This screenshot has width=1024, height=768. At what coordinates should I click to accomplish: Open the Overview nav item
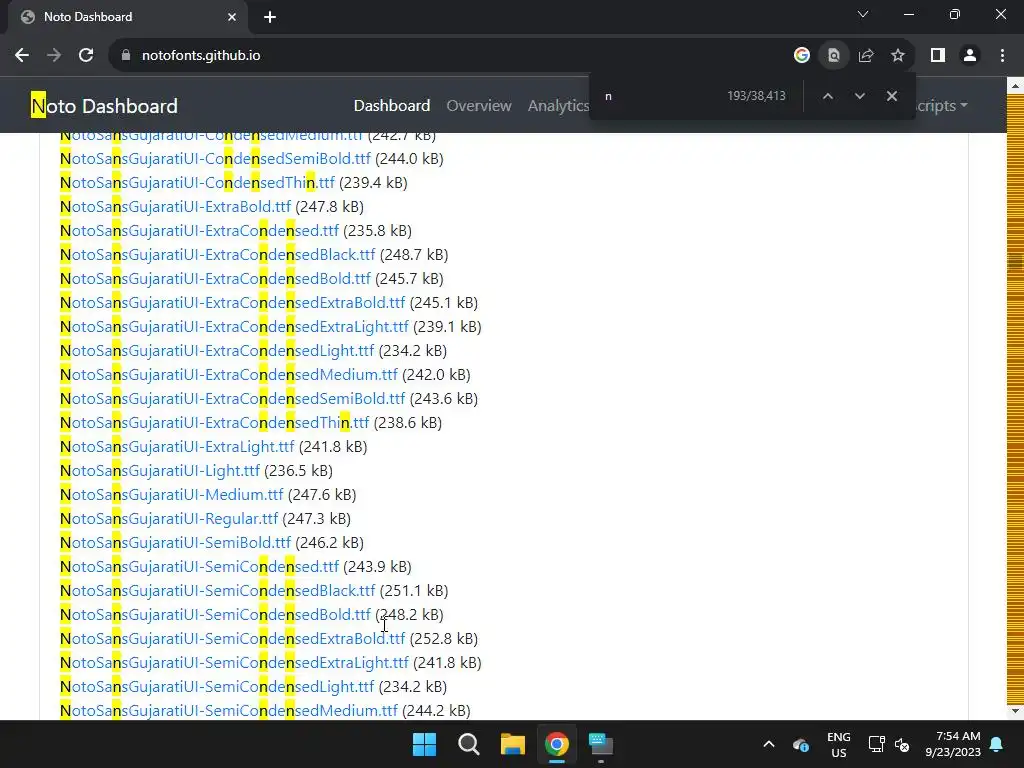(479, 106)
